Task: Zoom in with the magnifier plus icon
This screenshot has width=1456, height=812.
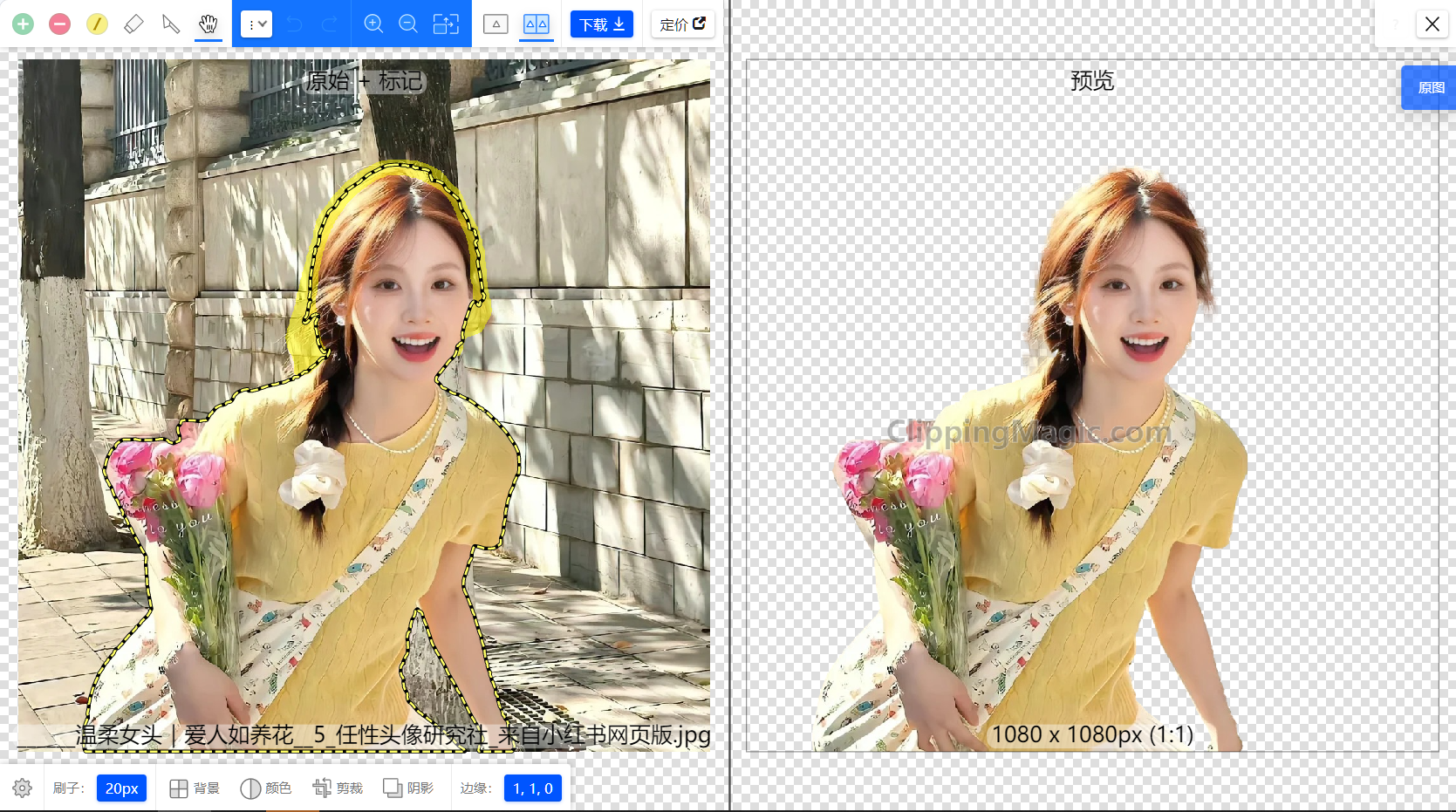Action: (373, 24)
